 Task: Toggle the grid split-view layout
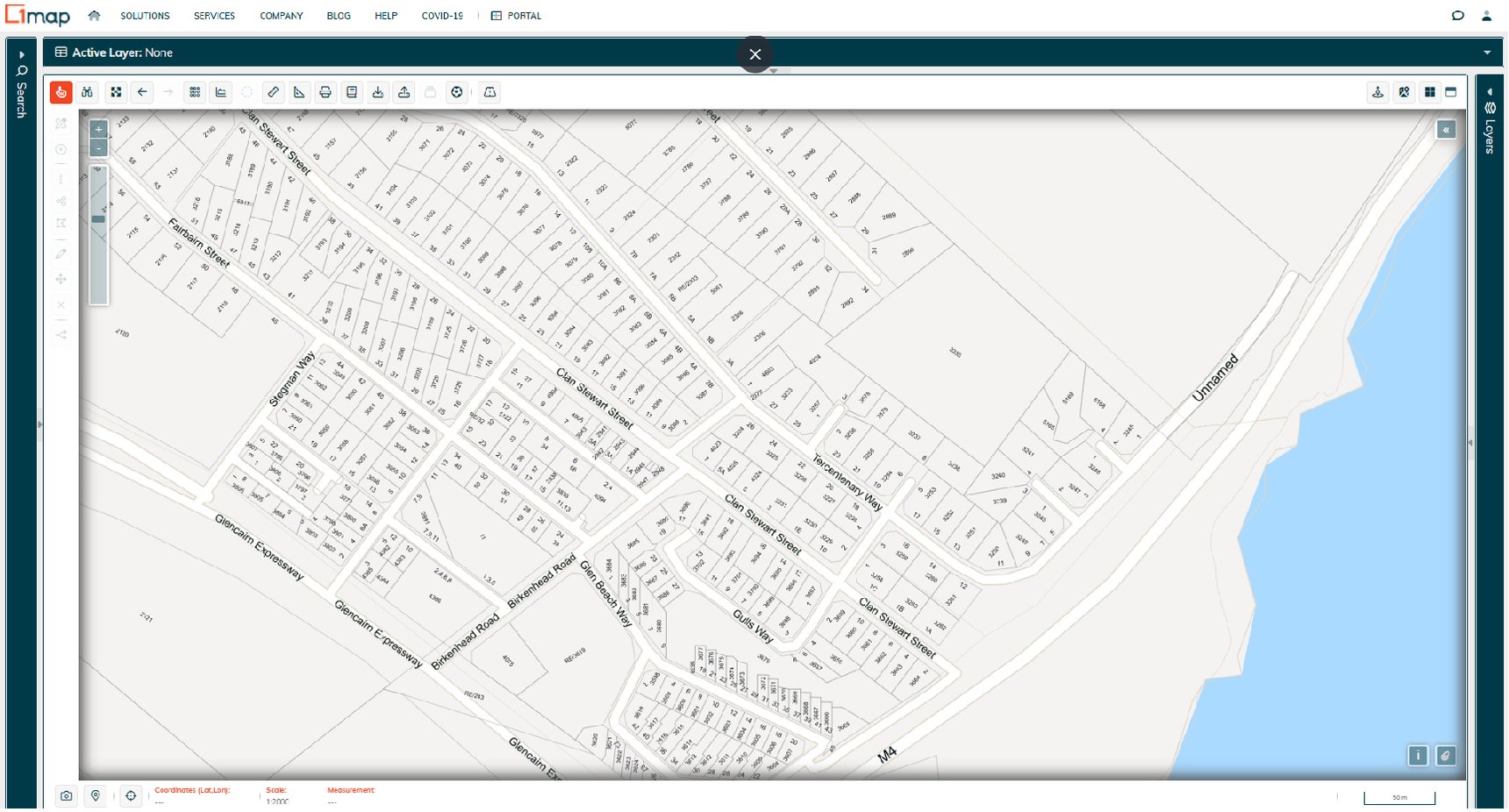coord(1430,92)
